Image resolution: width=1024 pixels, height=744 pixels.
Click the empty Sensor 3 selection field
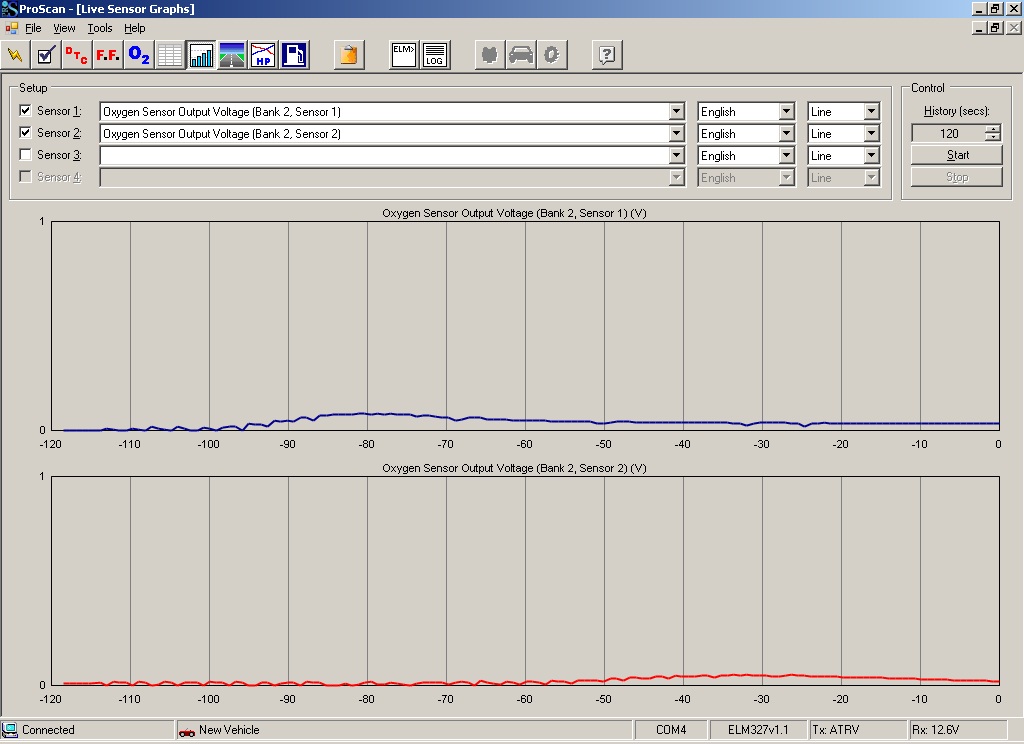pyautogui.click(x=385, y=156)
